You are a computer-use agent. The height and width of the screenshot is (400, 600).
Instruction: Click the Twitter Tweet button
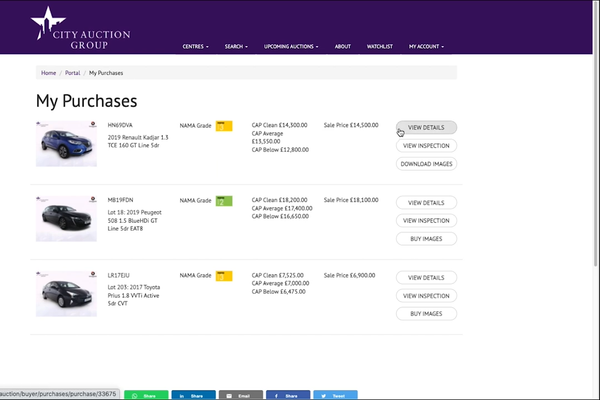[x=335, y=395]
